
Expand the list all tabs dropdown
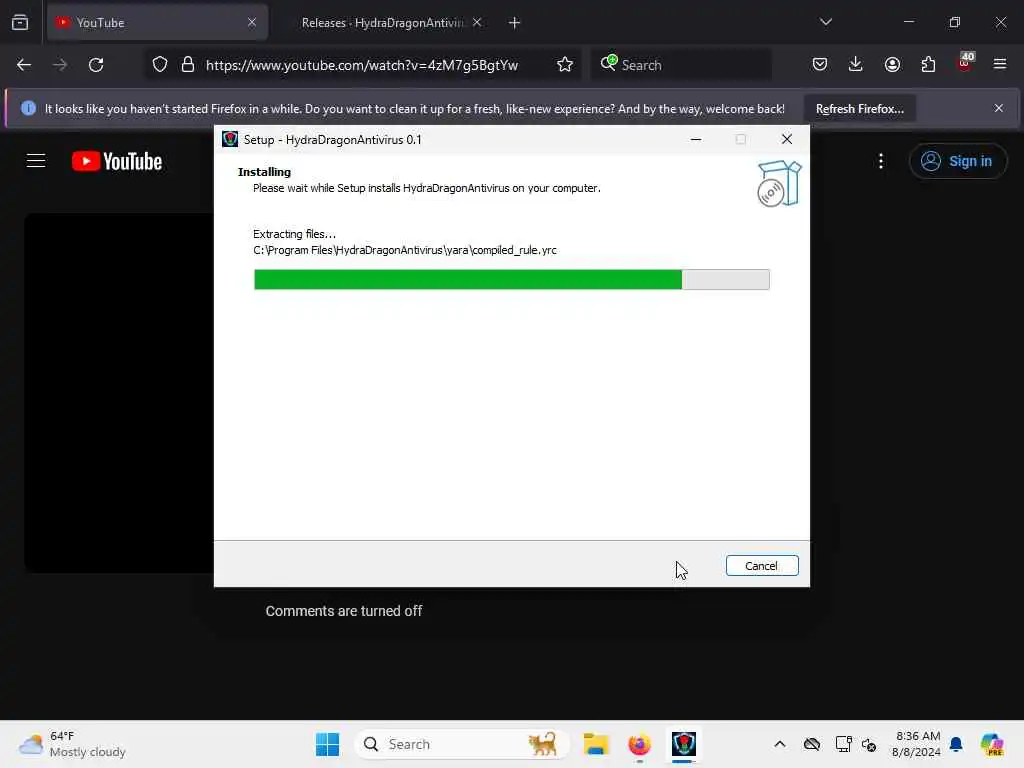(825, 22)
